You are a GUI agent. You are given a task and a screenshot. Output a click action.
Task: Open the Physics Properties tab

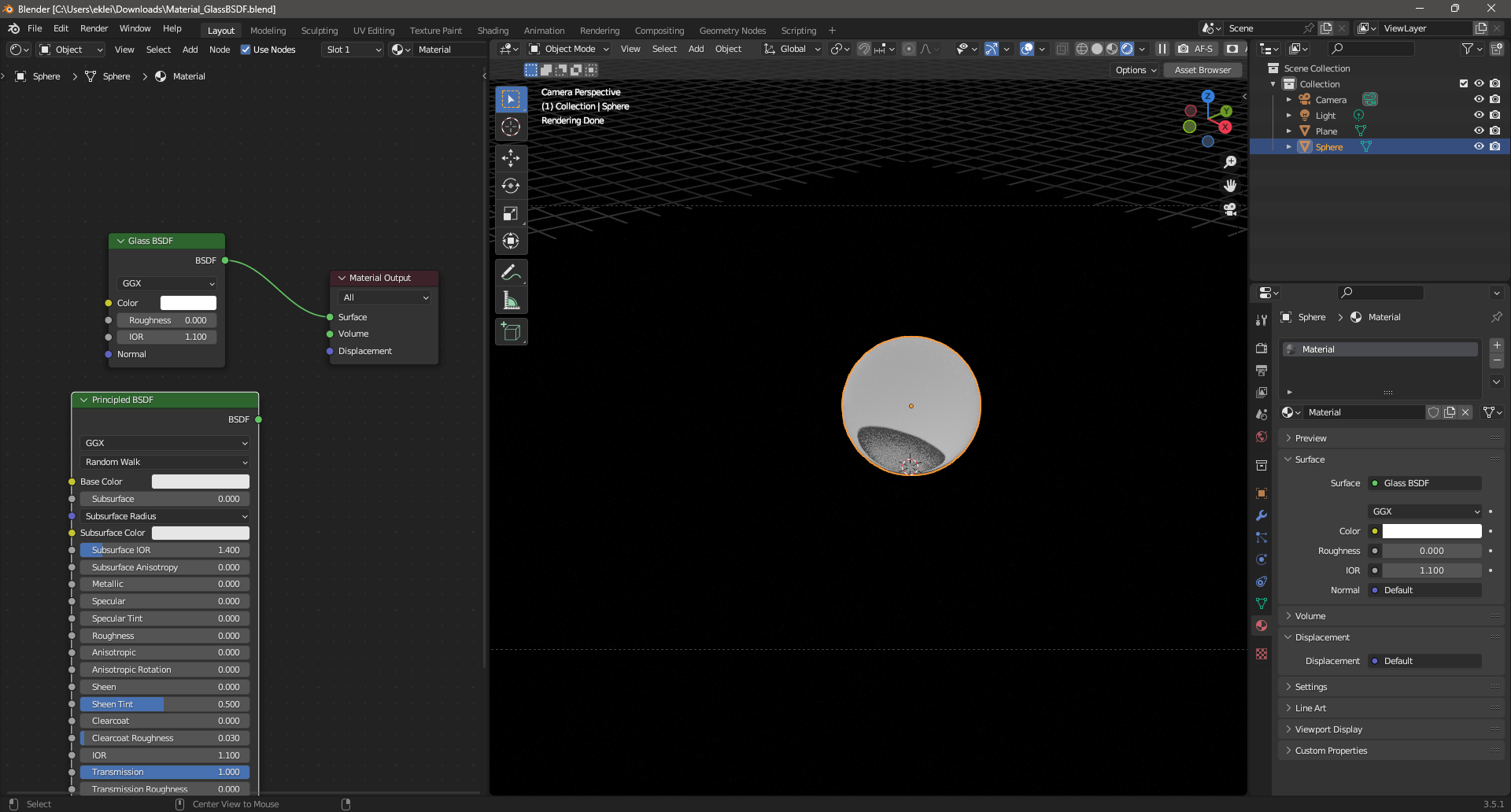tap(1261, 559)
